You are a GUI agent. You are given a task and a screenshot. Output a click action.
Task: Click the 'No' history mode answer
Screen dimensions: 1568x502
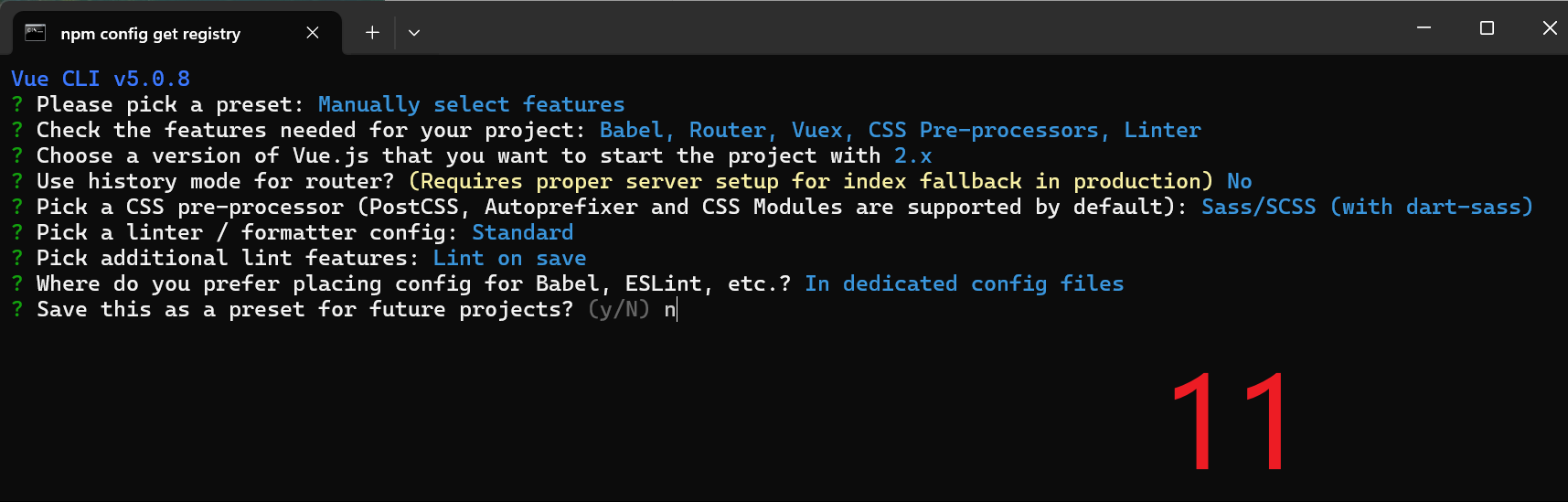click(x=1239, y=181)
